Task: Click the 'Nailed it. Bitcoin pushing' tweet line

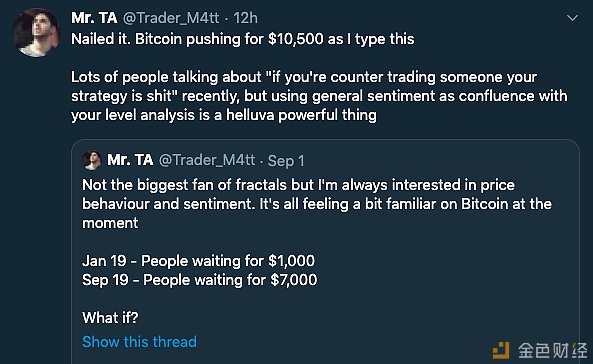Action: pyautogui.click(x=243, y=39)
